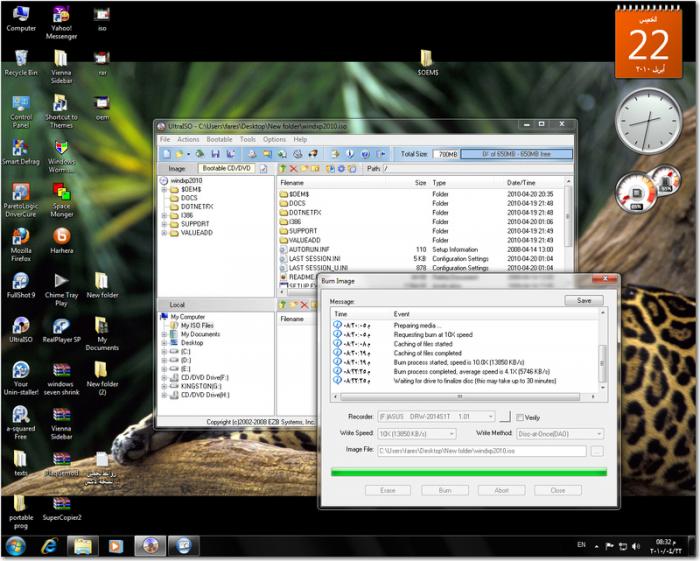
Task: Expand the I386 folder in image tree
Action: click(x=164, y=215)
